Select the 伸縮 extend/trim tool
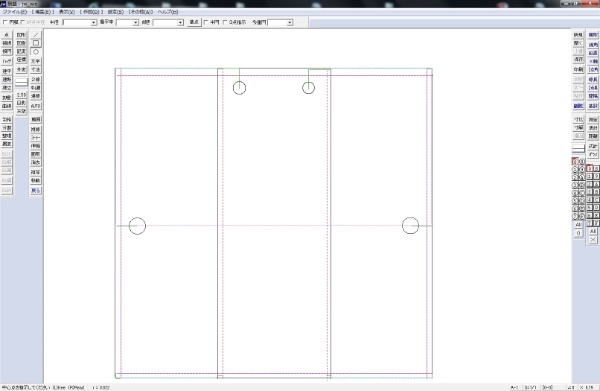The height and width of the screenshot is (391, 600). (36, 146)
